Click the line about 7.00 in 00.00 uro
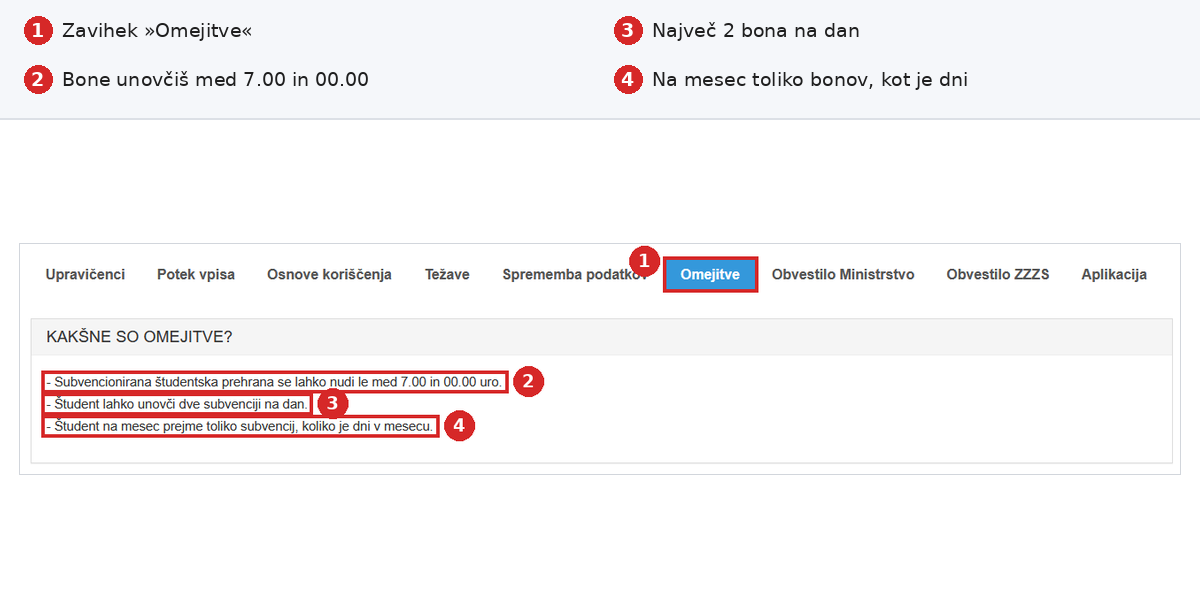Viewport: 1200px width, 600px height. [275, 382]
